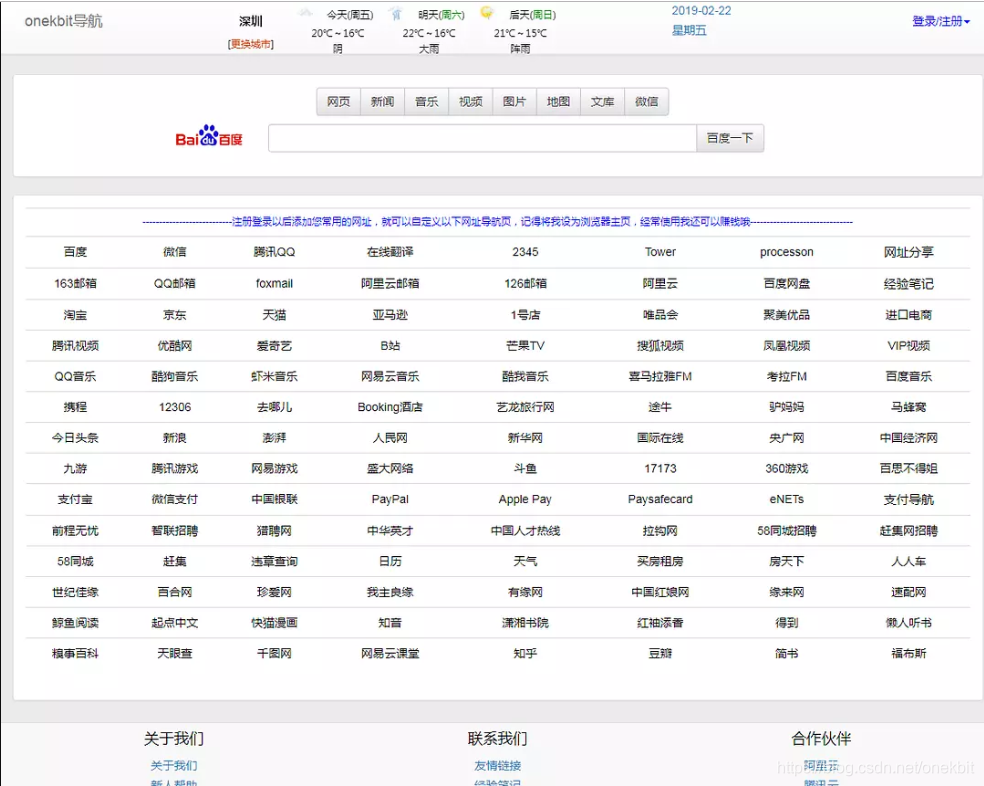Open the 淘宝 link

pyautogui.click(x=75, y=315)
